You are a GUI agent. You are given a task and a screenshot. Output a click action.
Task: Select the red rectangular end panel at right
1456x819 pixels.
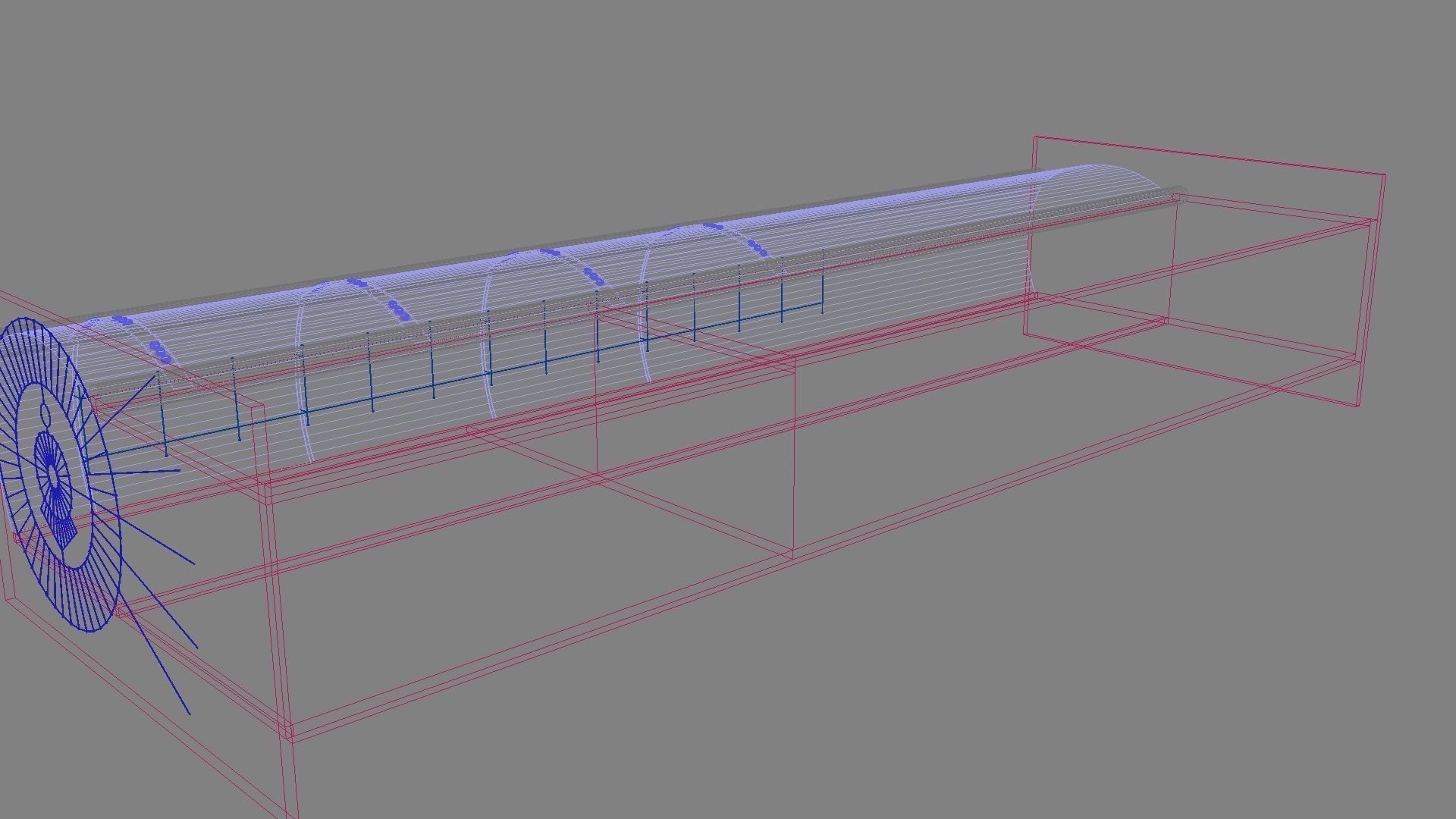tap(1206, 271)
